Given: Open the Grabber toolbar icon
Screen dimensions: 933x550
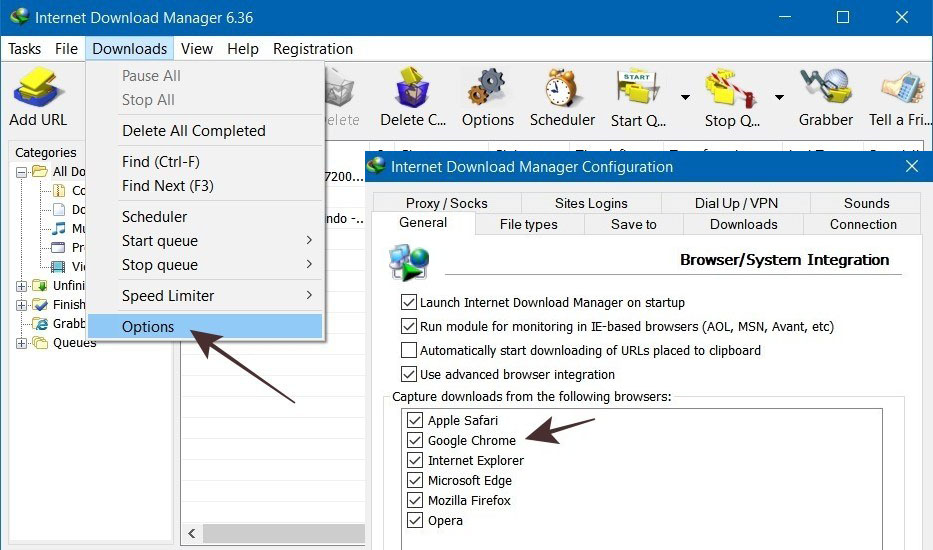Looking at the screenshot, I should pos(825,87).
